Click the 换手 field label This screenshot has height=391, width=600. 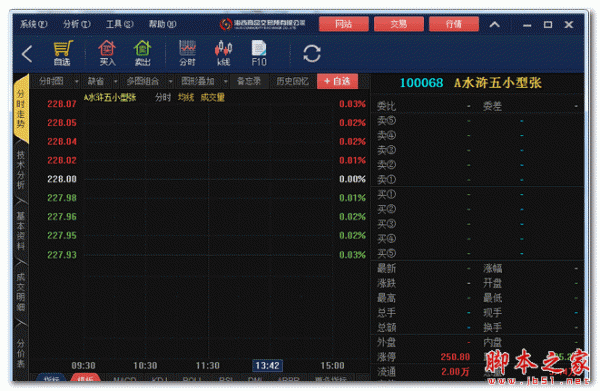[492, 327]
